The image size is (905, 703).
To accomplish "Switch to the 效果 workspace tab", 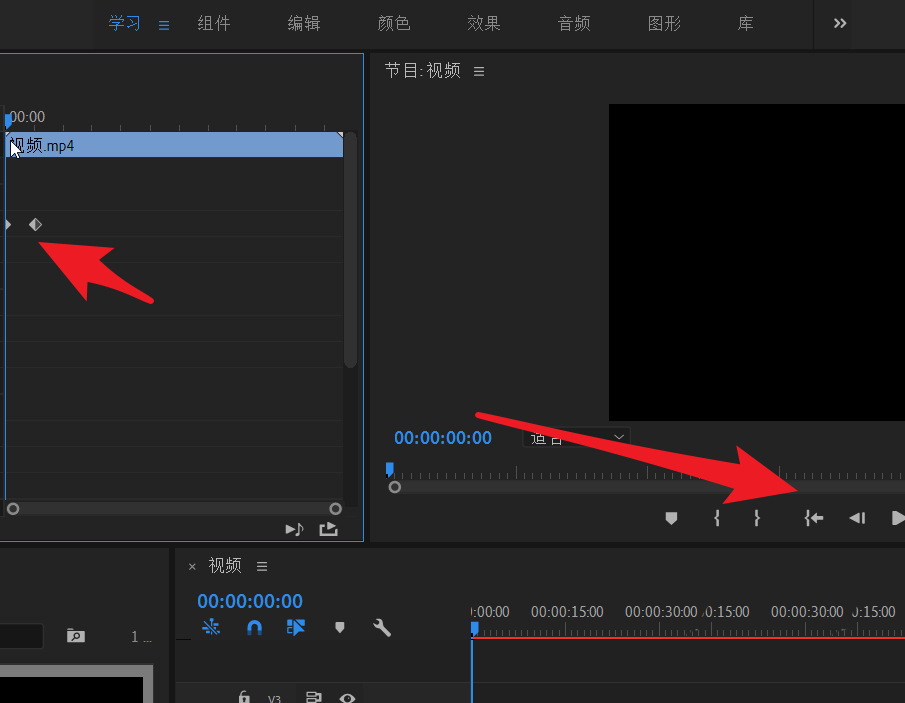I will (x=484, y=23).
